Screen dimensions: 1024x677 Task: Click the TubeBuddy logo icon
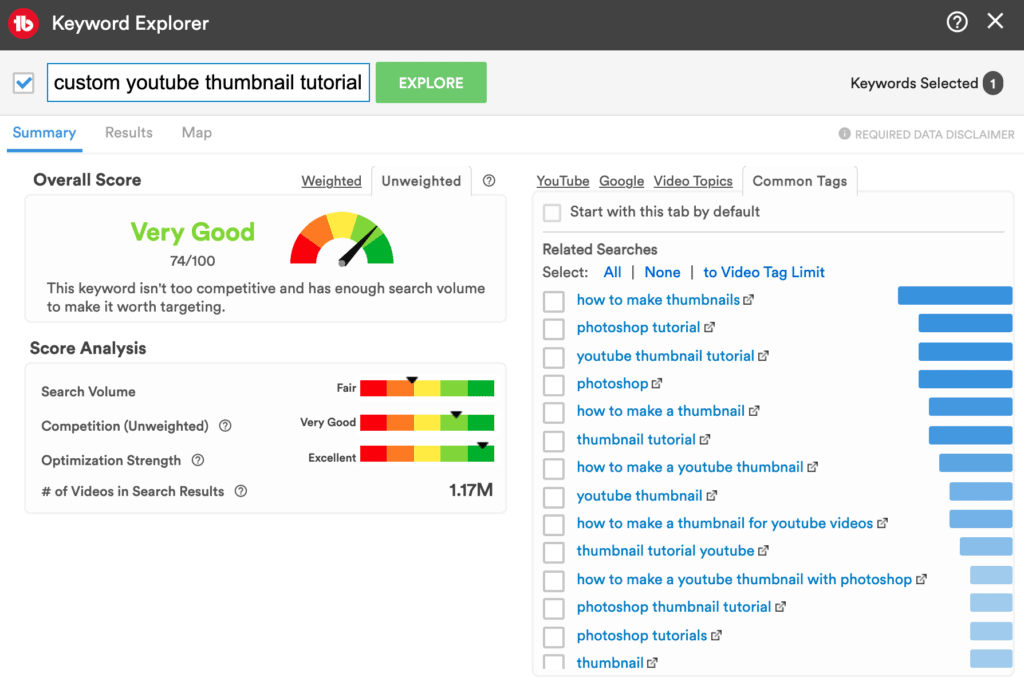point(23,23)
